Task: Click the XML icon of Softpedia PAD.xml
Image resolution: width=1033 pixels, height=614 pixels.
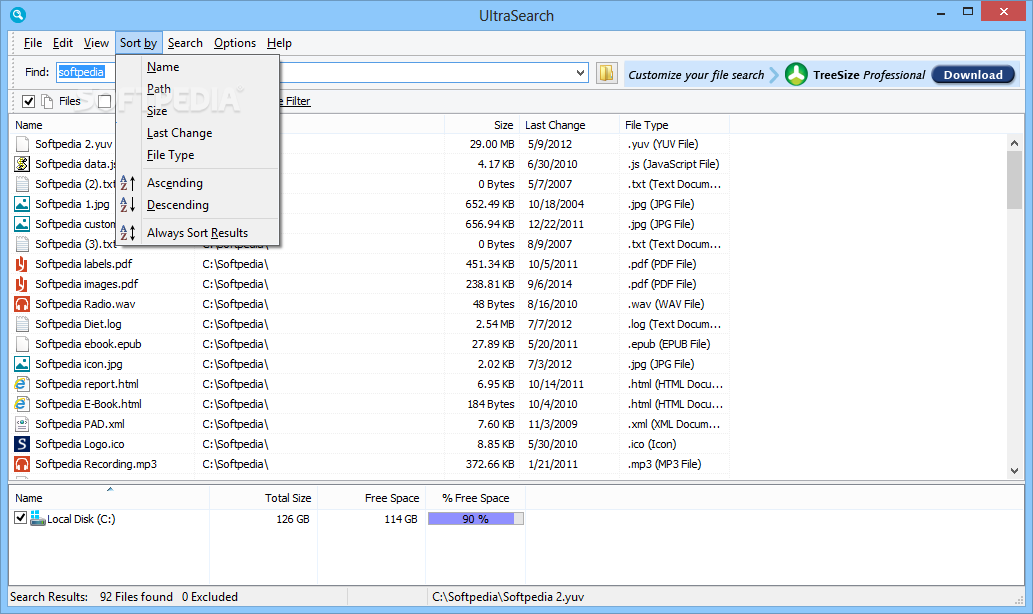Action: (22, 424)
